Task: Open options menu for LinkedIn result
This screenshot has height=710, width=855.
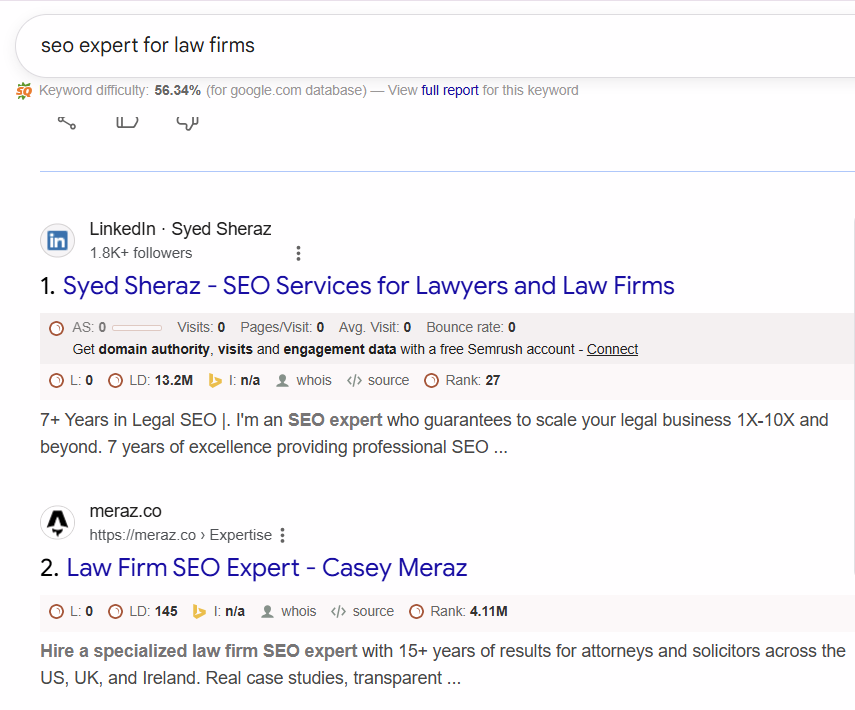Action: point(298,253)
